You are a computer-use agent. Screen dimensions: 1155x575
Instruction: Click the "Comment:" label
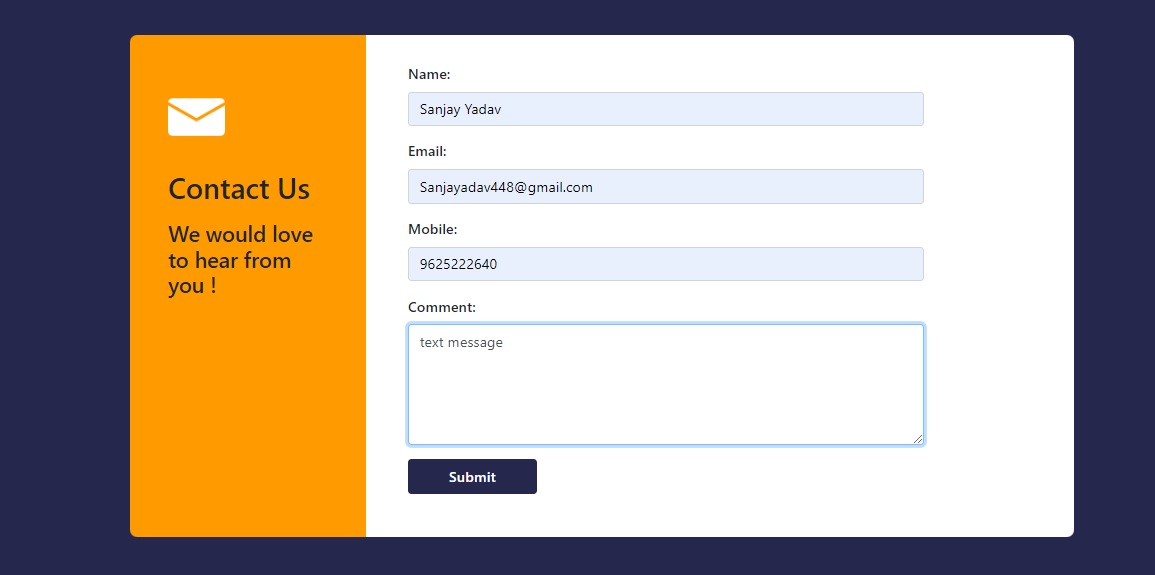pos(441,307)
